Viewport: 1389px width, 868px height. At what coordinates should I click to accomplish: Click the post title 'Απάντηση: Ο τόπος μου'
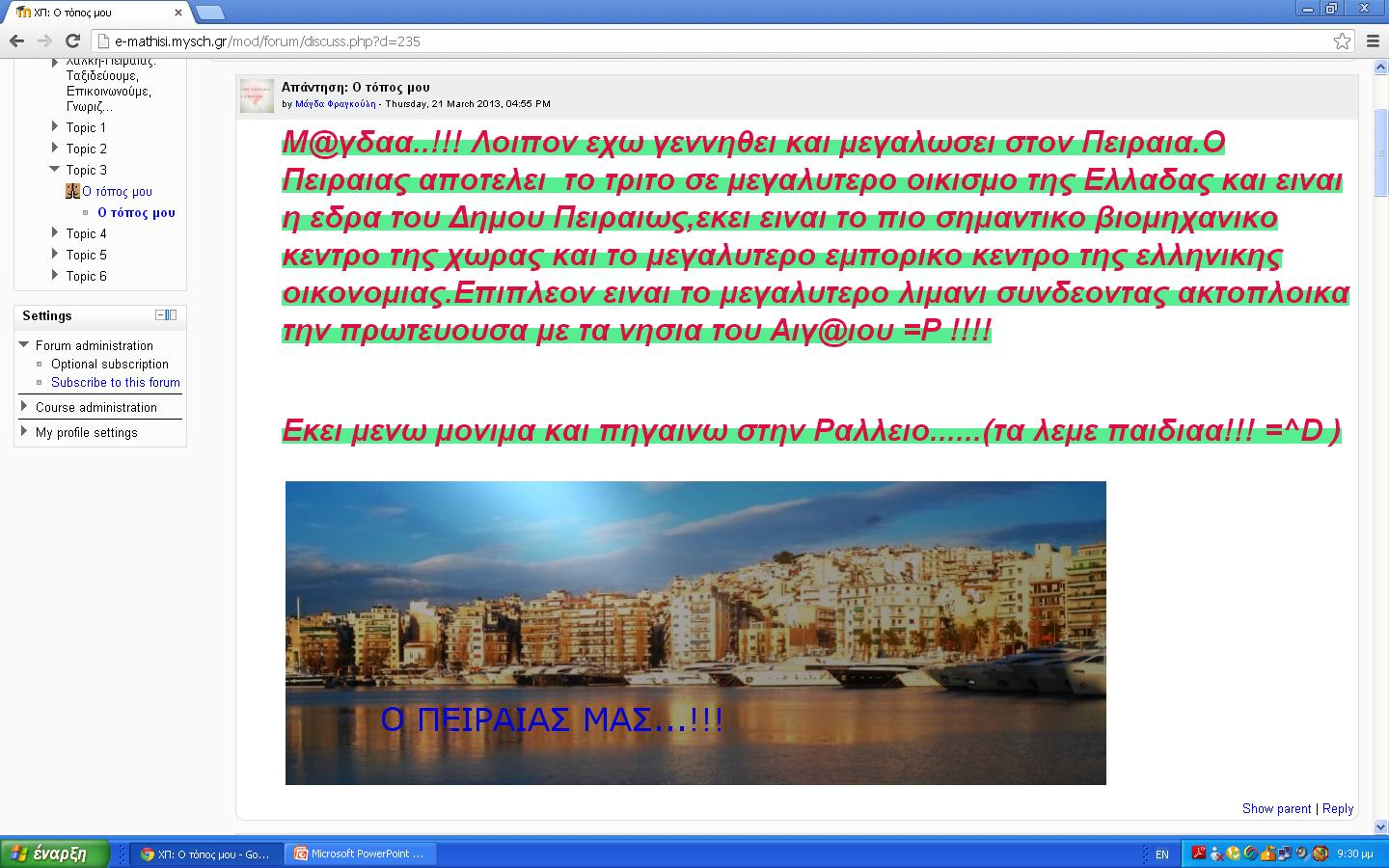[x=356, y=87]
